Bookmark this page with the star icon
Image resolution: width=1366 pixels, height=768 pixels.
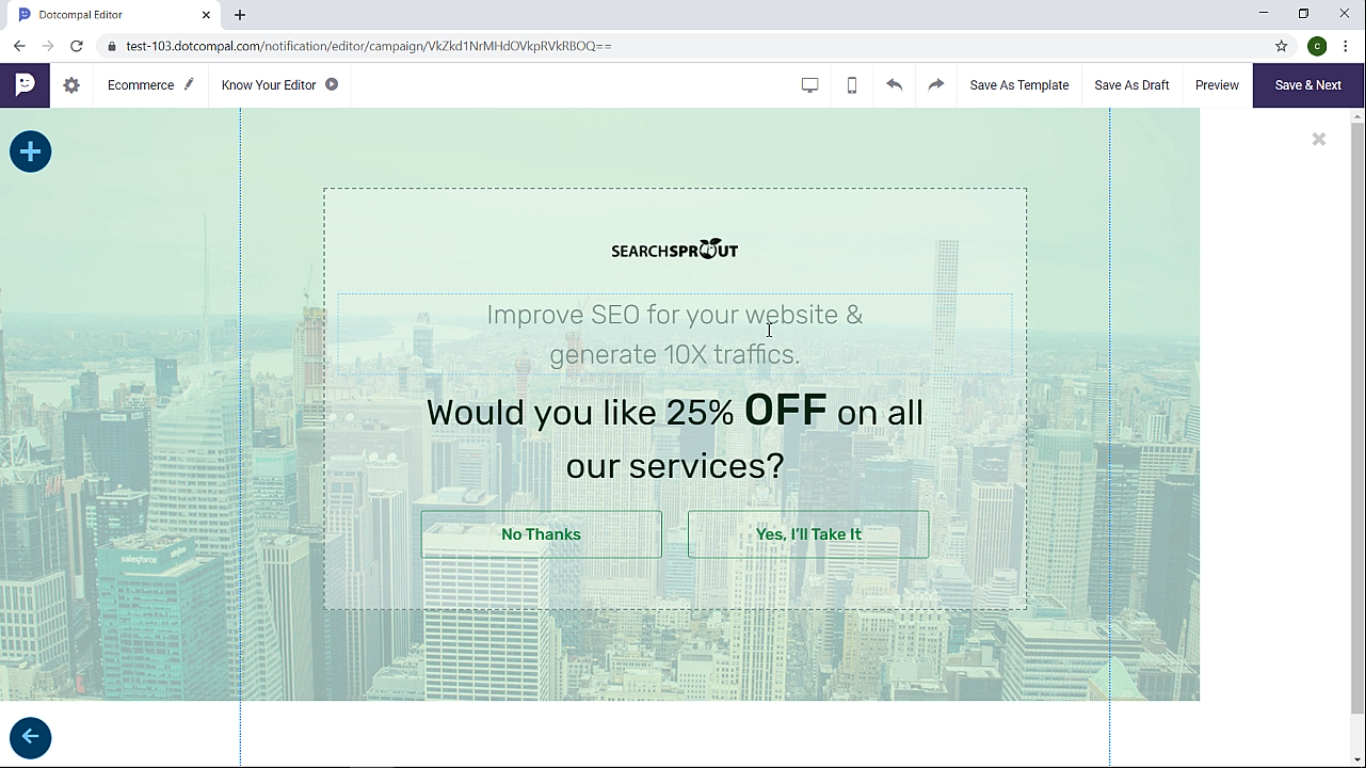click(x=1281, y=46)
